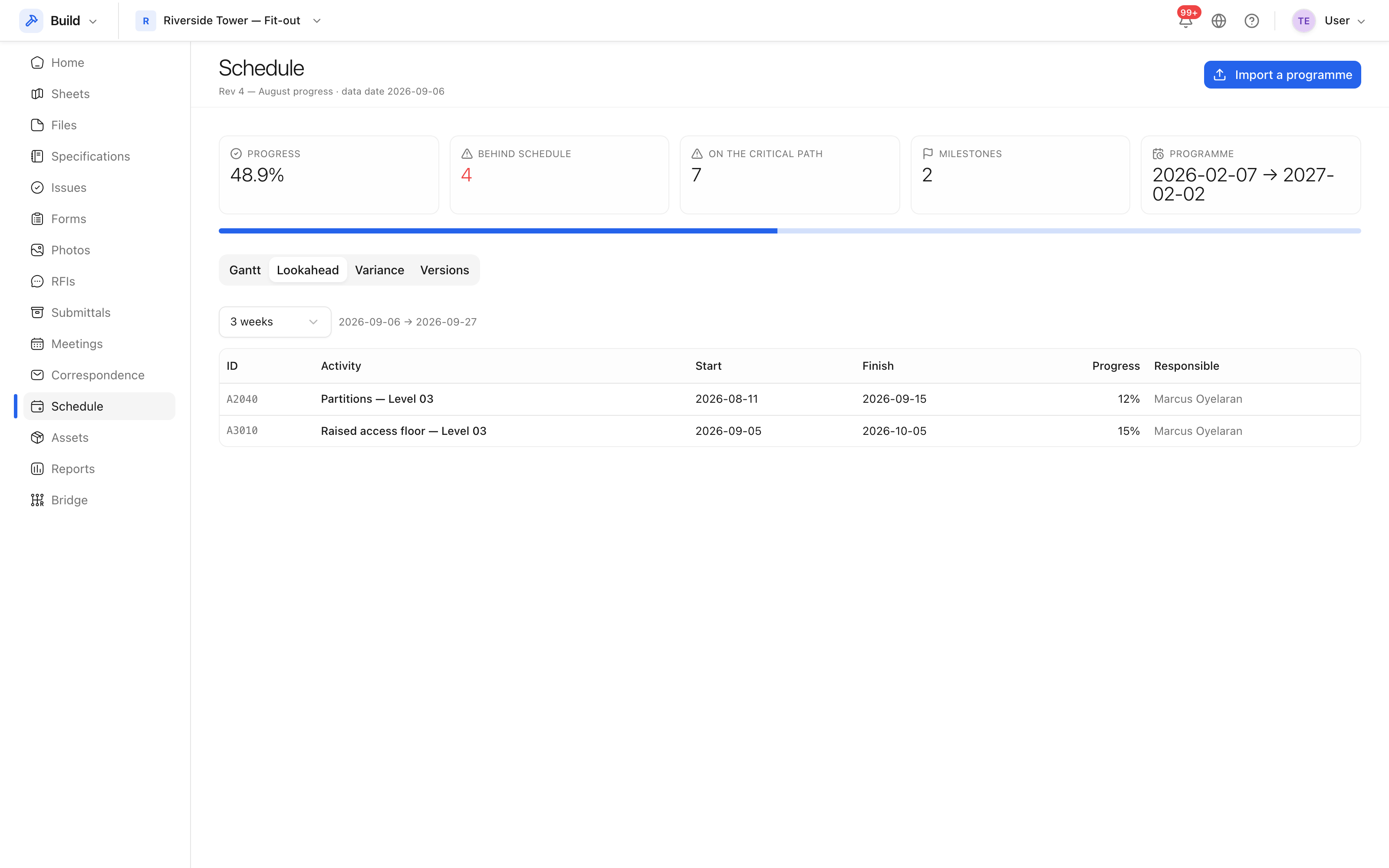Open the help question mark icon

(1251, 21)
